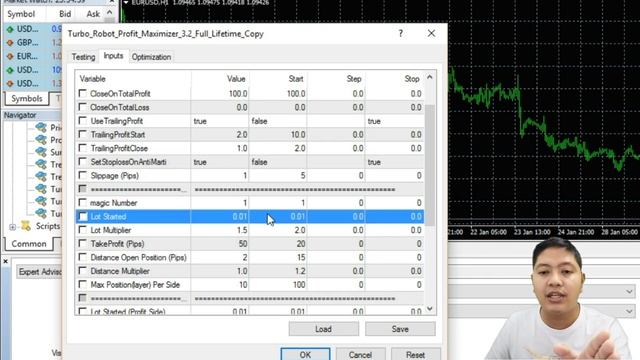Open the Symbols tab in Market Watch
640x360 pixels.
[x=27, y=99]
